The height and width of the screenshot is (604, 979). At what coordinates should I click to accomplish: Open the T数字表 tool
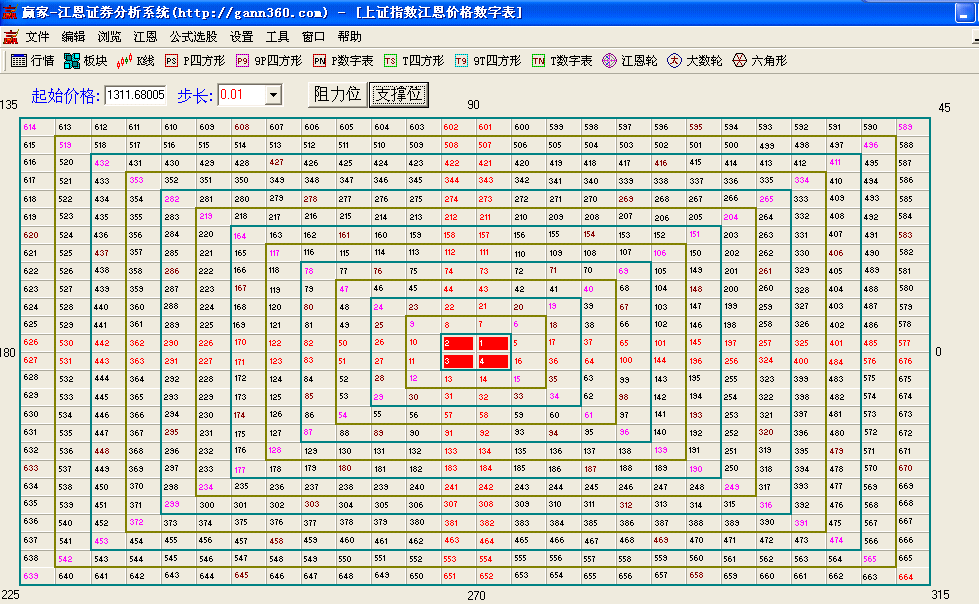click(561, 61)
